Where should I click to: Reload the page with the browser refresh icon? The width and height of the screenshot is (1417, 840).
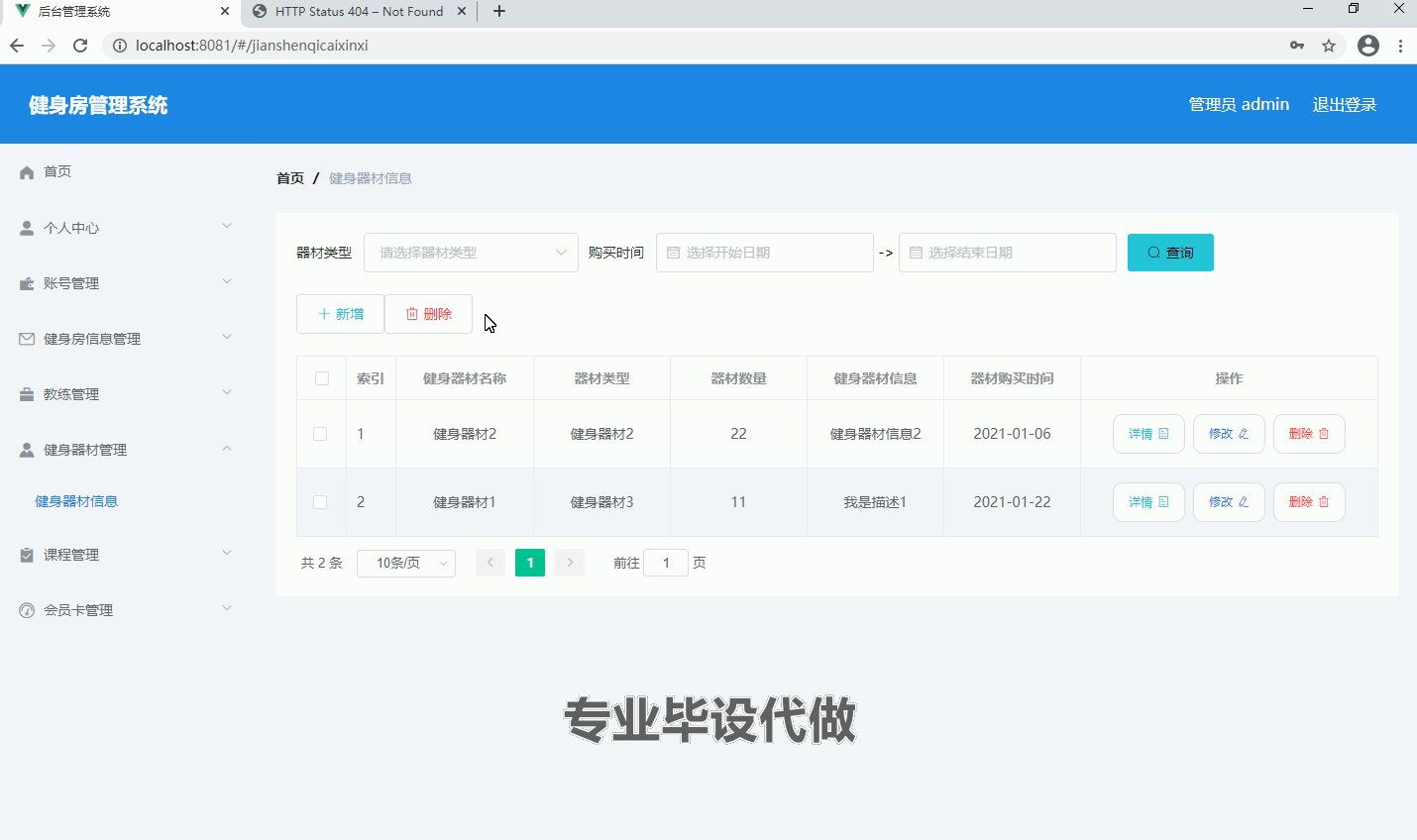pos(80,46)
